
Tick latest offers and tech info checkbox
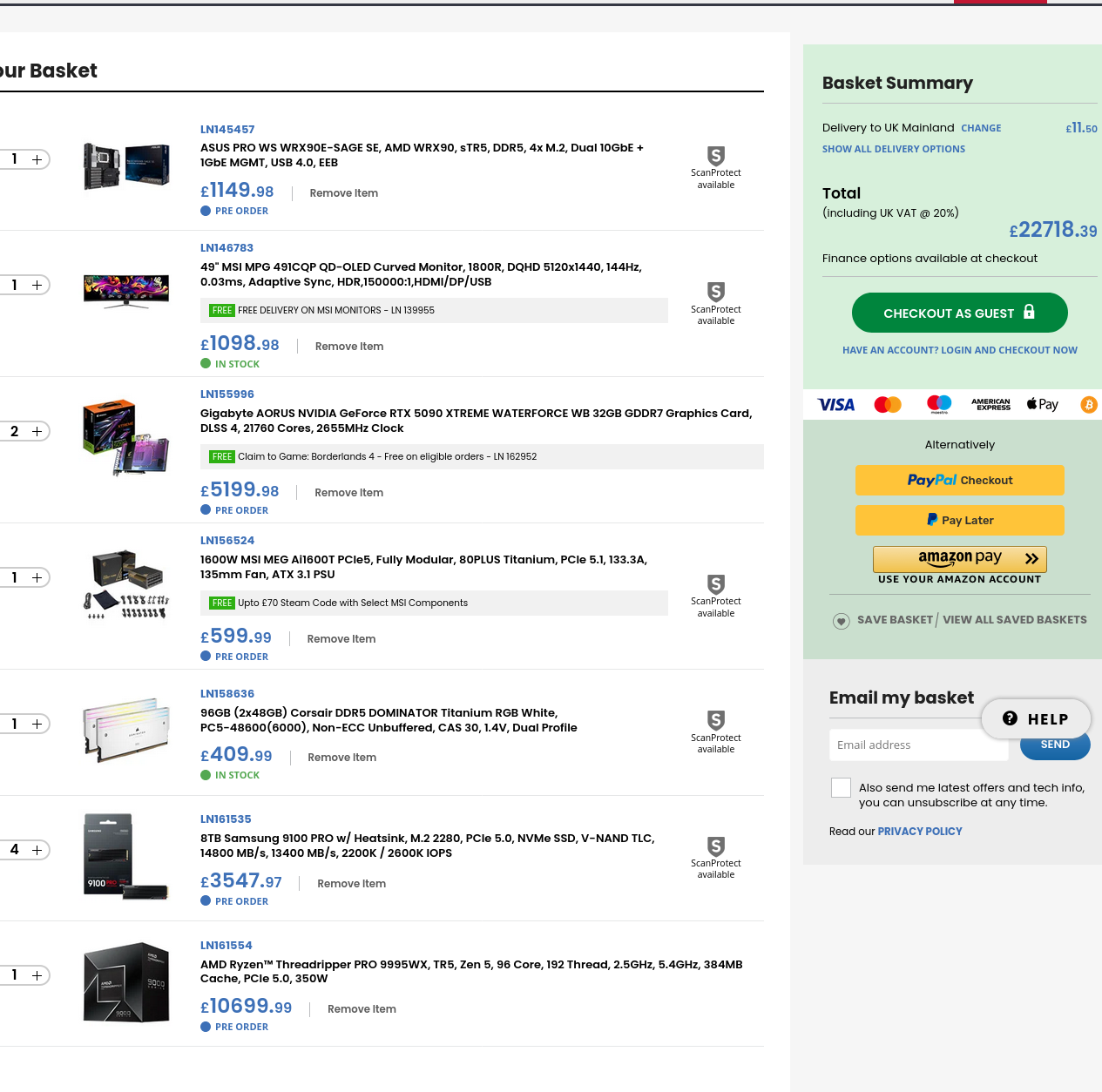click(841, 787)
